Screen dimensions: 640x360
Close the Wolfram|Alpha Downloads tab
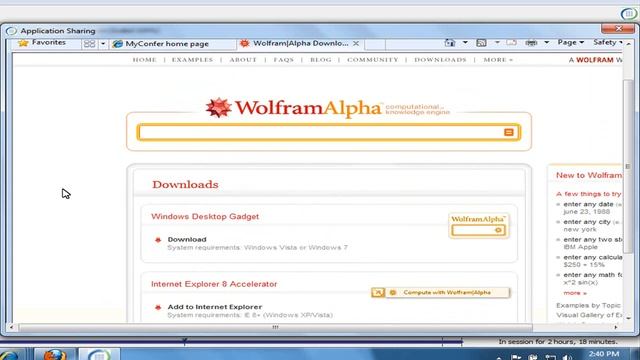(x=356, y=43)
